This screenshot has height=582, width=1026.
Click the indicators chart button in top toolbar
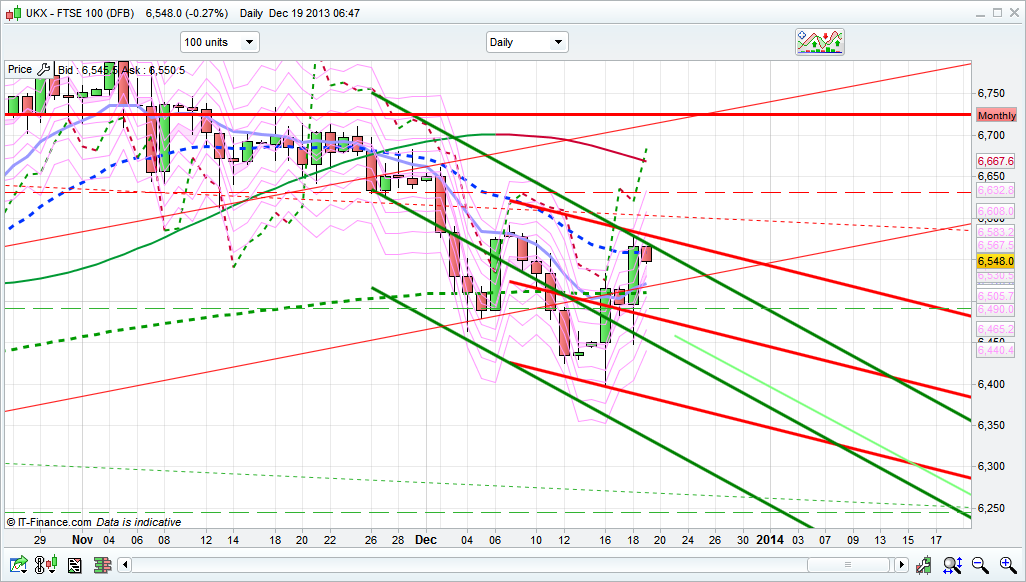[819, 41]
